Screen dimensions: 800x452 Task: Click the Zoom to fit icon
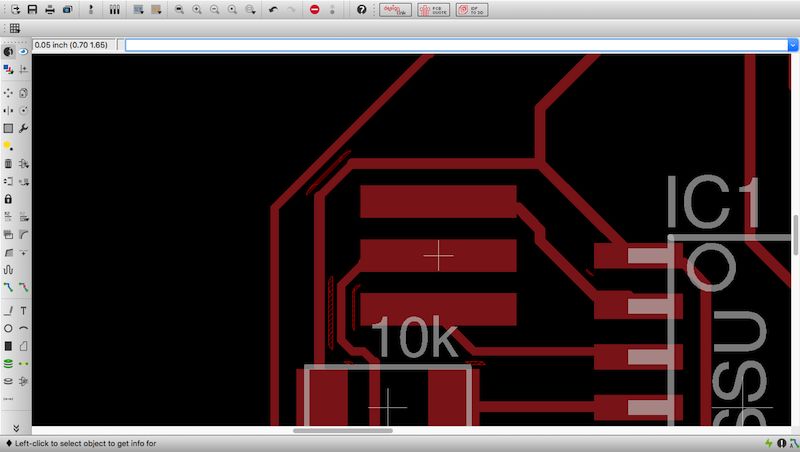(x=179, y=9)
